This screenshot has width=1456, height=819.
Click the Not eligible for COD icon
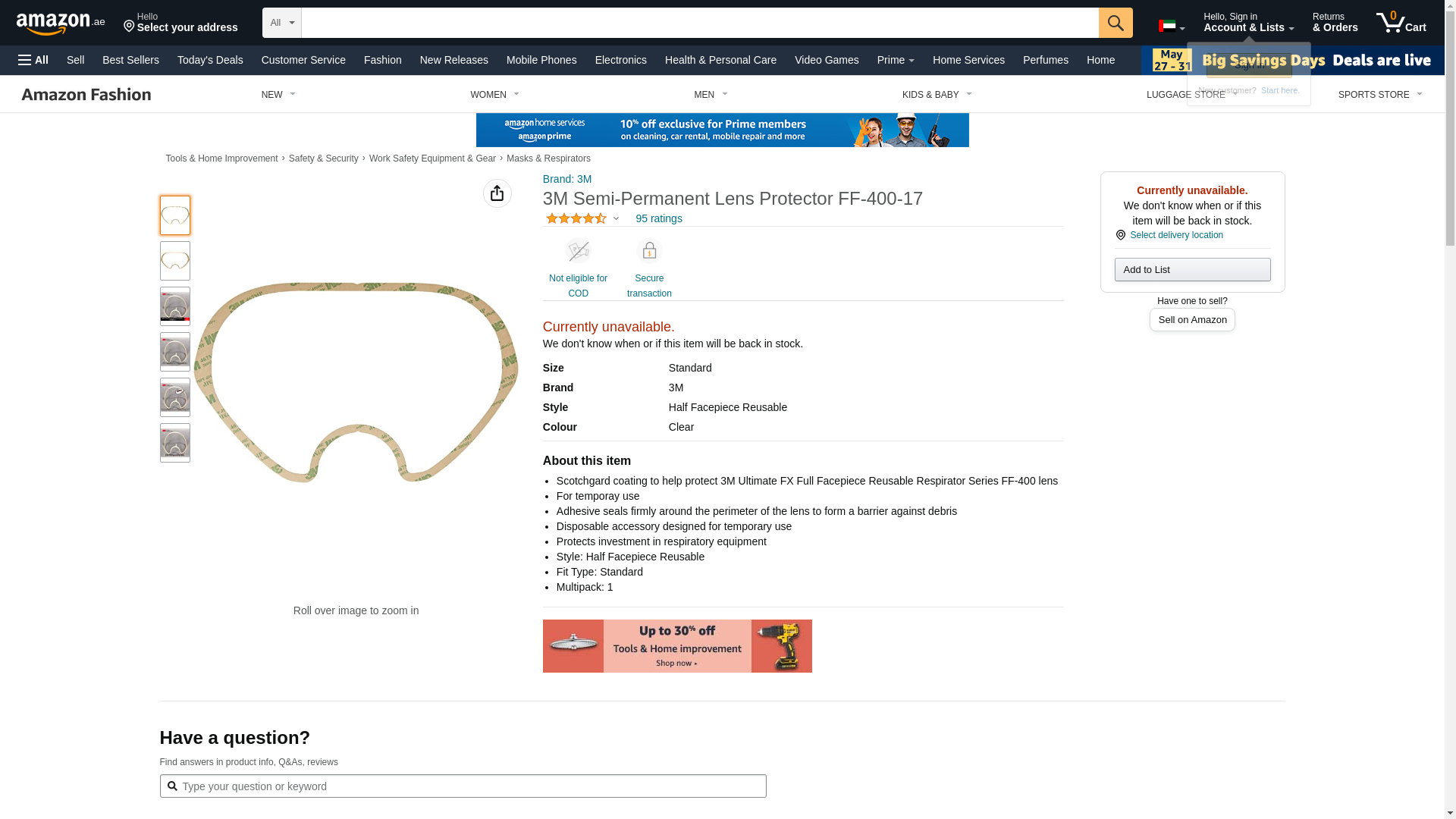578,251
